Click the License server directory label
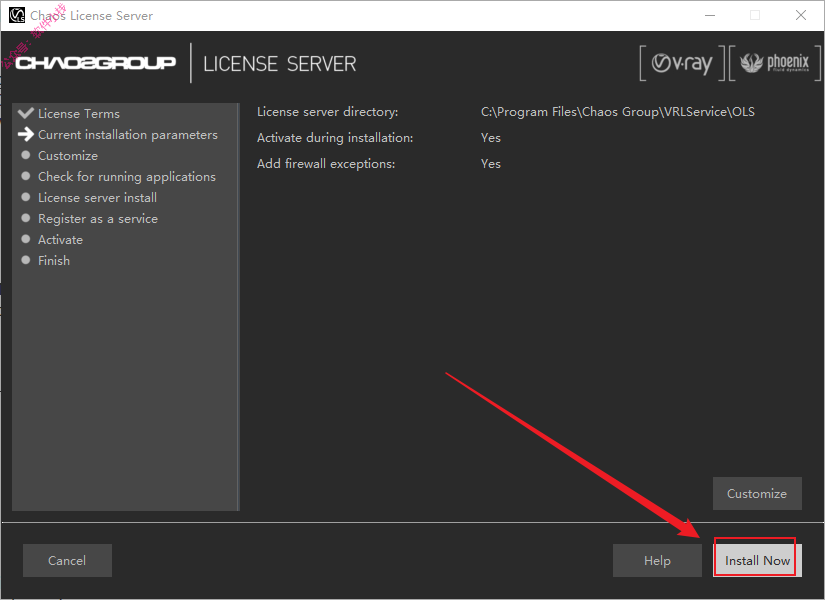This screenshot has width=825, height=600. pos(327,112)
